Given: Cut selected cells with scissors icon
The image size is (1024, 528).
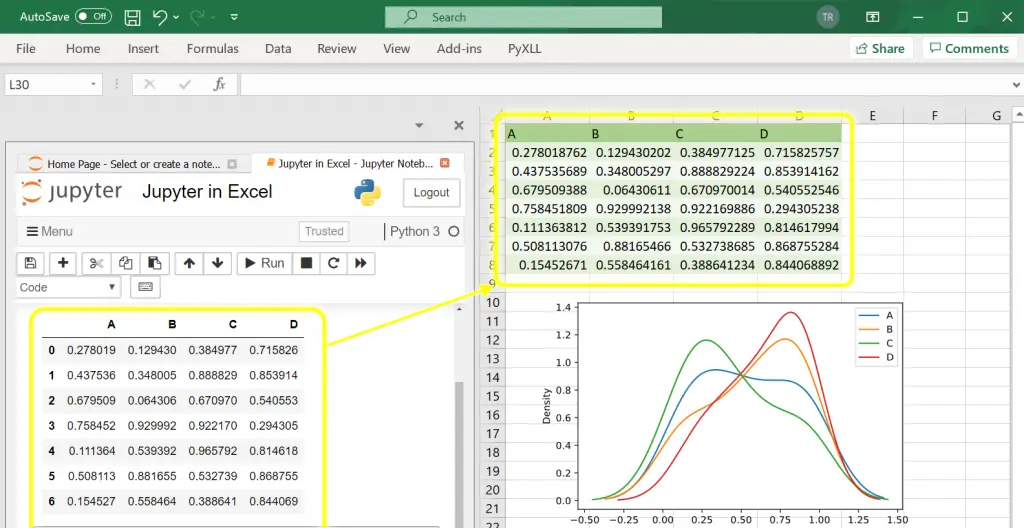Looking at the screenshot, I should coord(97,263).
